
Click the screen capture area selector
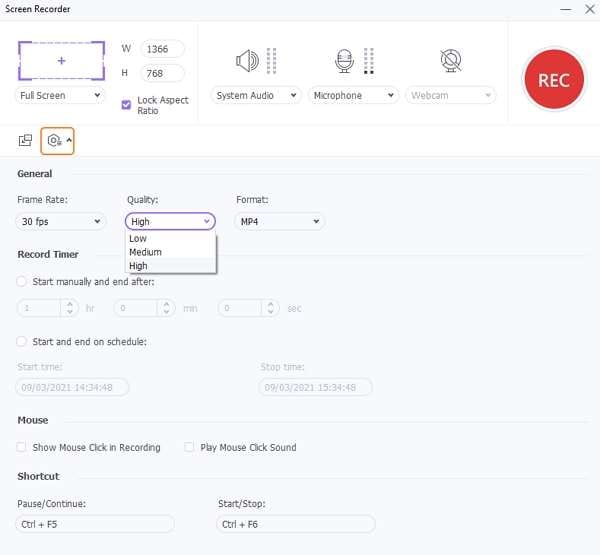click(61, 61)
